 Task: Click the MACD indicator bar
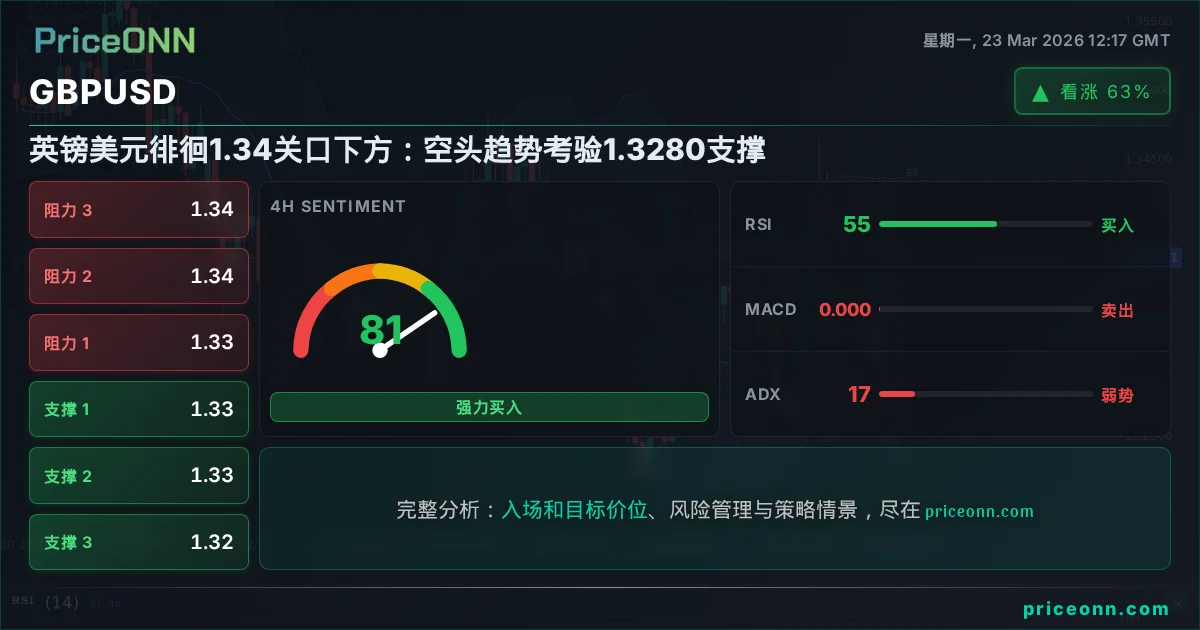tap(985, 310)
